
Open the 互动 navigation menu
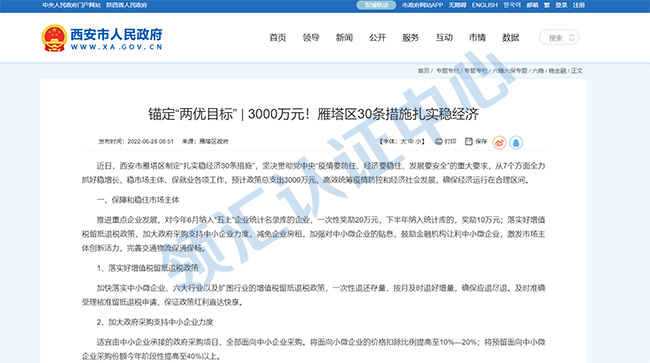pyautogui.click(x=444, y=37)
